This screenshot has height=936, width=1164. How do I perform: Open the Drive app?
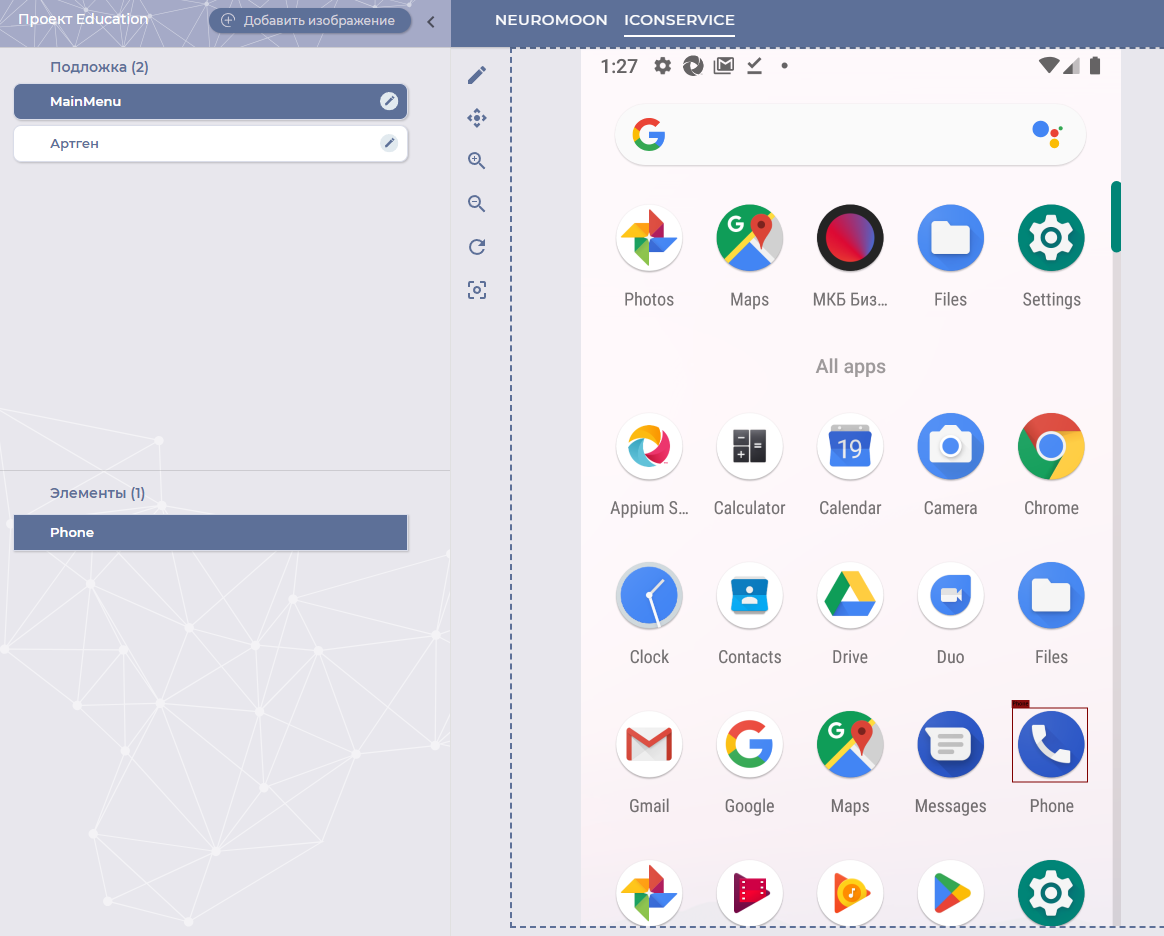coord(850,596)
